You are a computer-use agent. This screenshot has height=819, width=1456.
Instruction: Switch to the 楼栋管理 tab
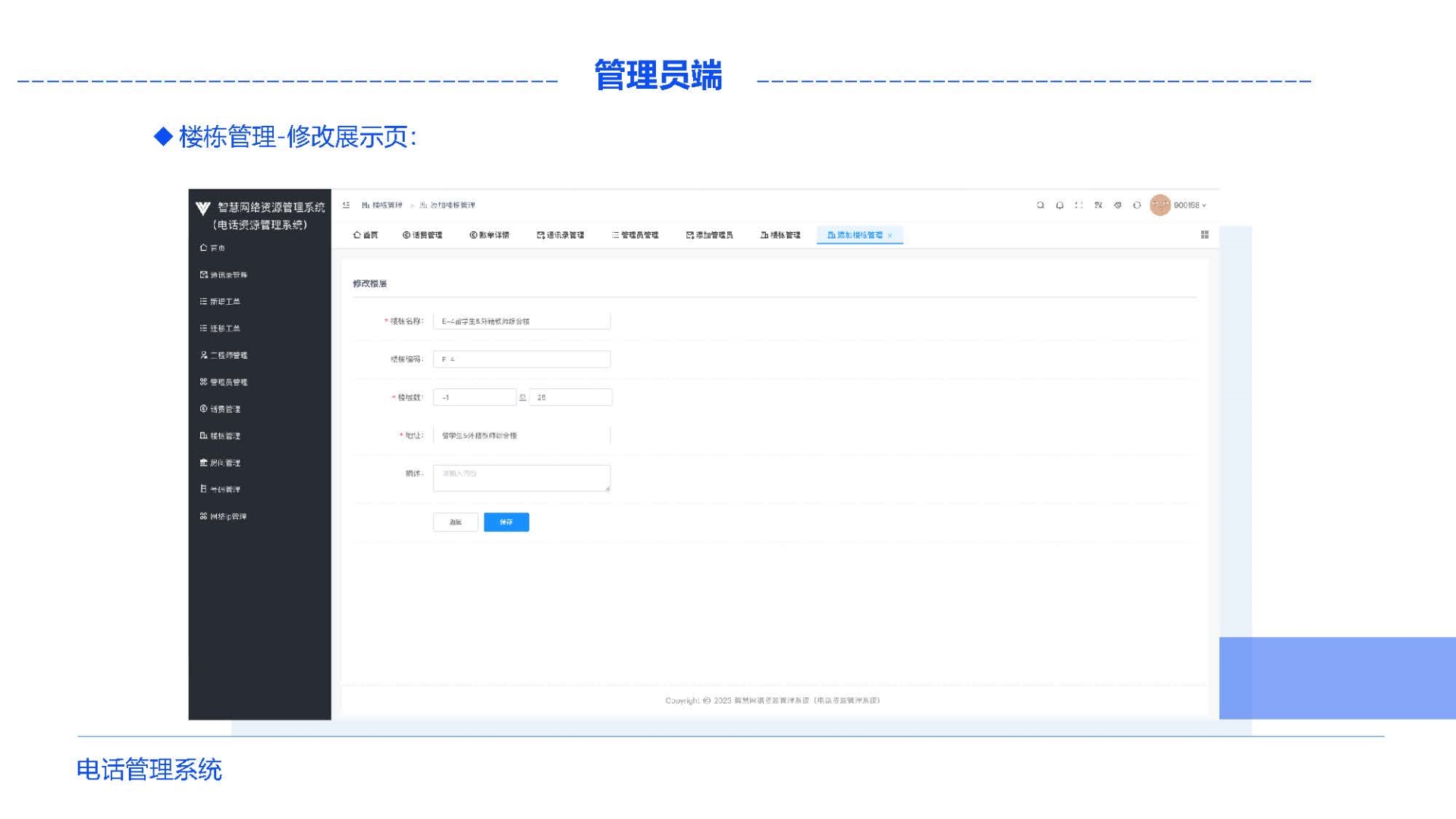pos(780,235)
